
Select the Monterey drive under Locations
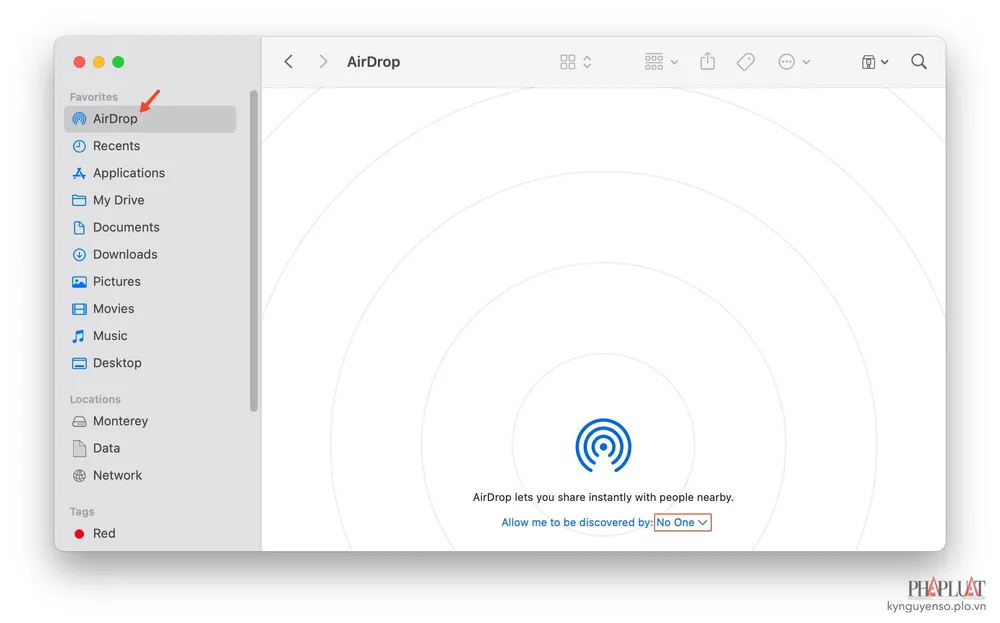(120, 421)
